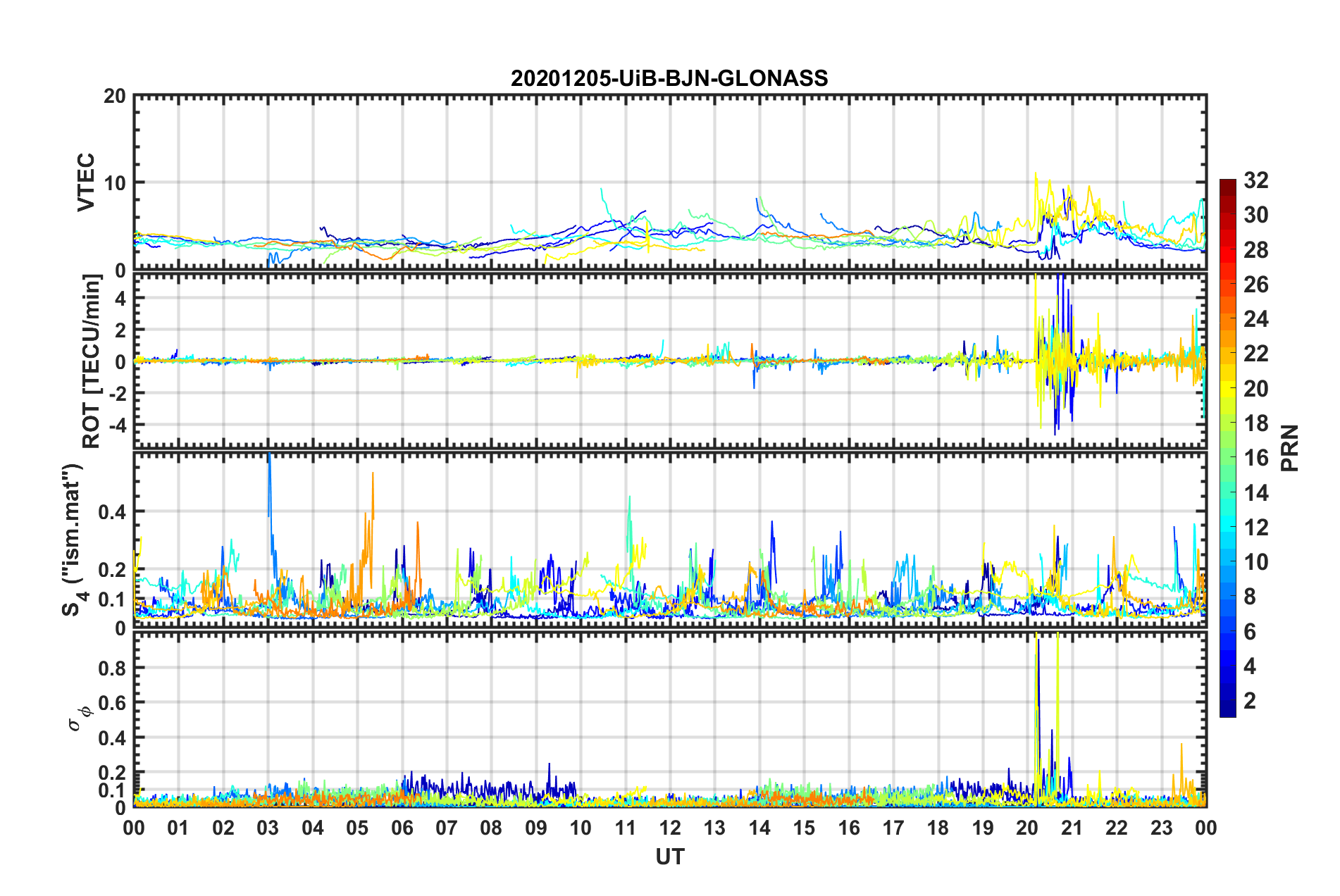Click the colorbar tick label 8
The width and height of the screenshot is (1340, 896).
[1250, 597]
